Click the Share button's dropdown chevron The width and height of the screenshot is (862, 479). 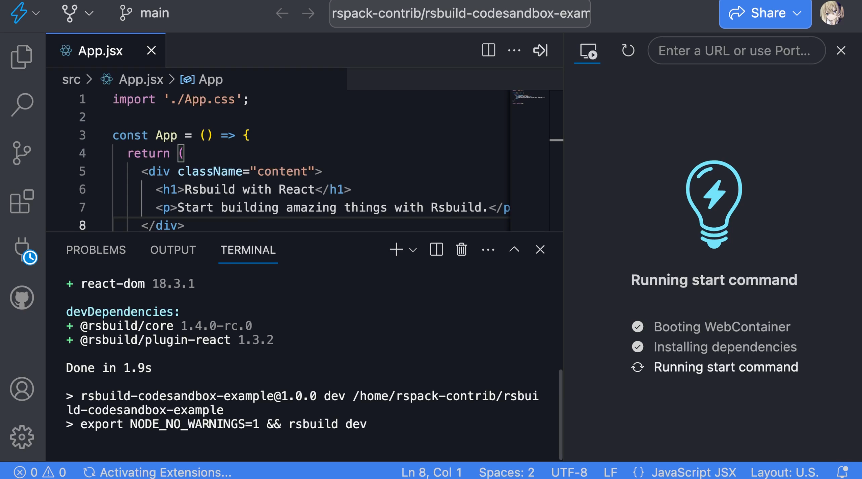click(x=797, y=13)
